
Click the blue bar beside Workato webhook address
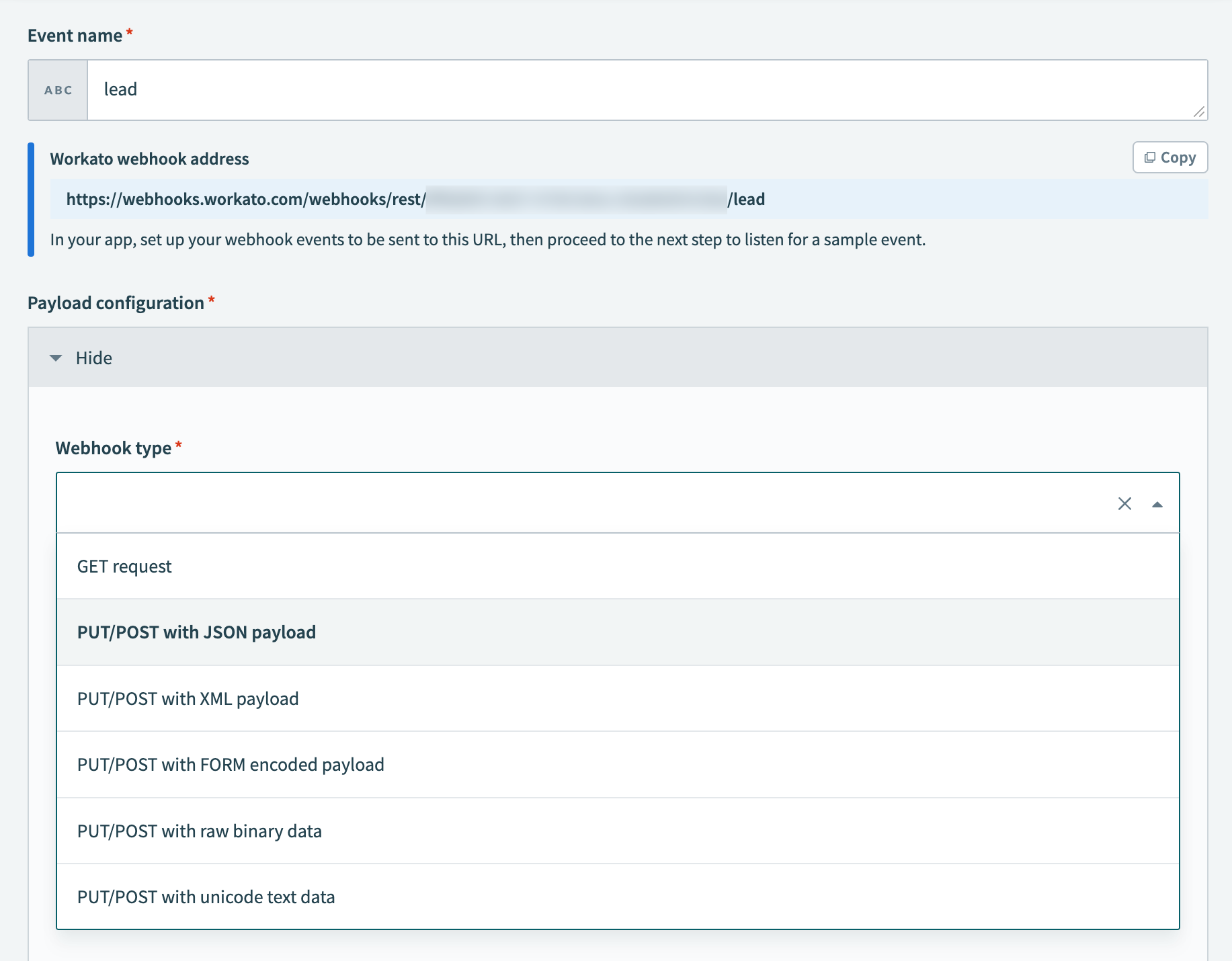click(30, 198)
